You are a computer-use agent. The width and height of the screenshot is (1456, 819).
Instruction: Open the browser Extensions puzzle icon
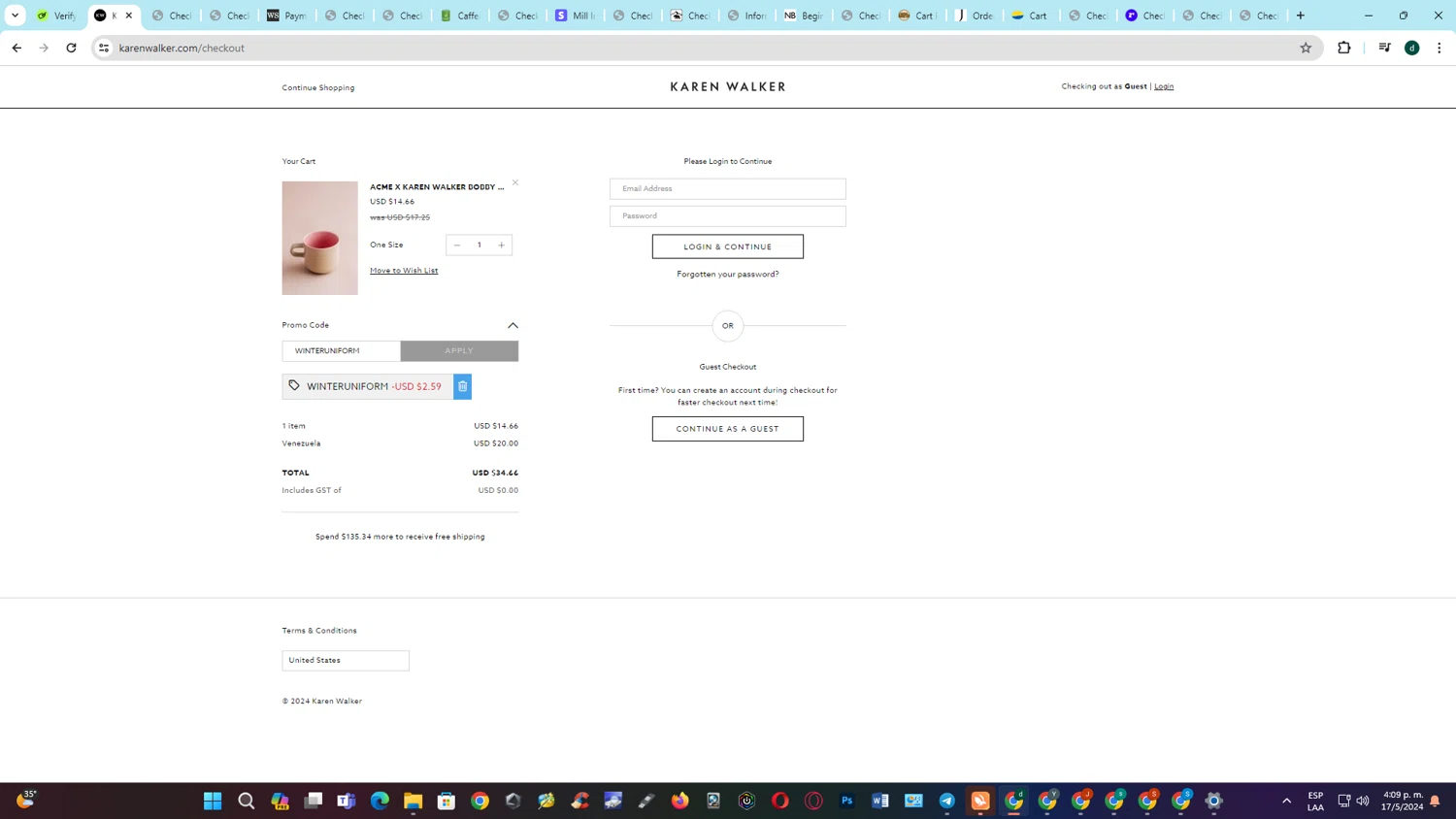click(x=1344, y=48)
